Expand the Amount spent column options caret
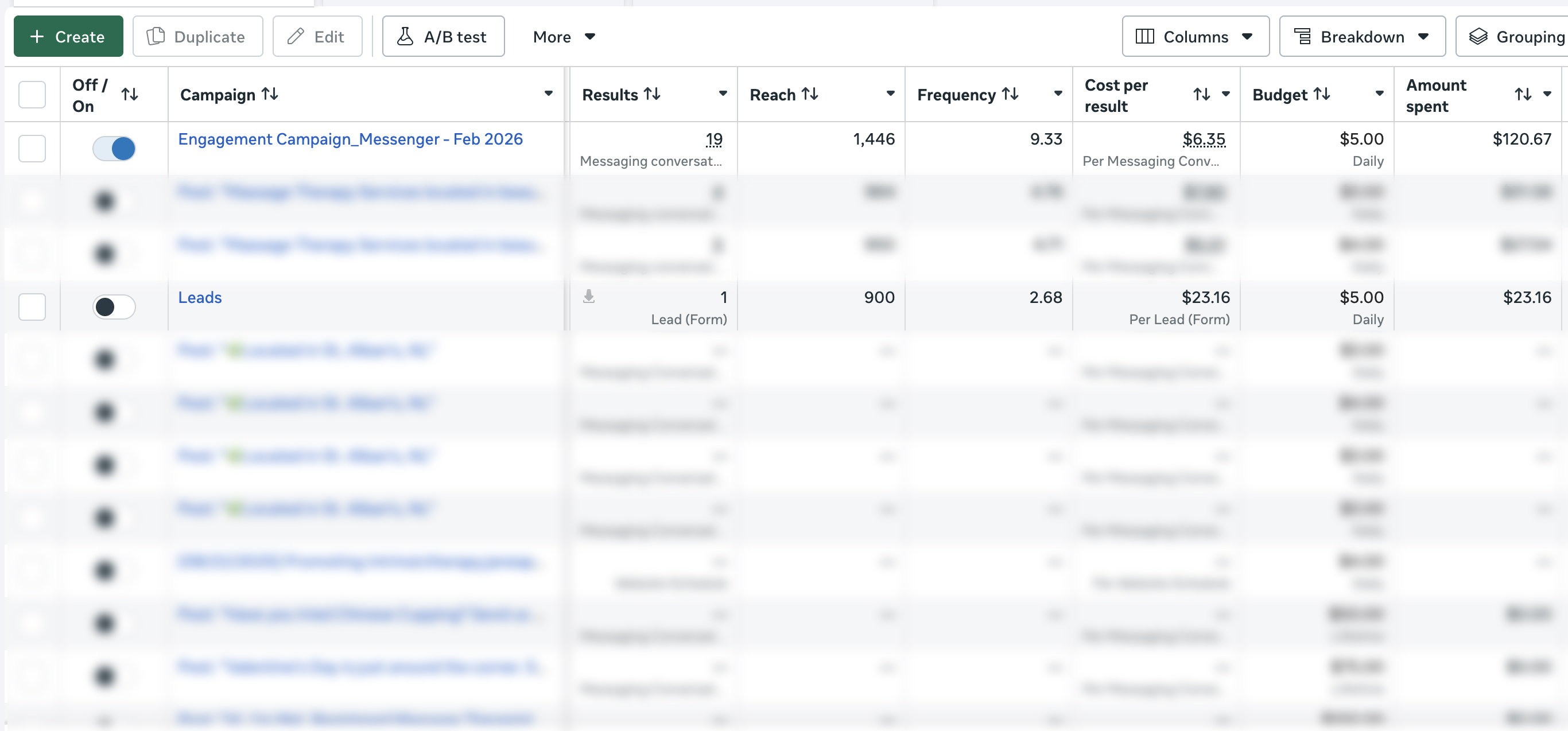This screenshot has height=731, width=1568. (x=1547, y=94)
